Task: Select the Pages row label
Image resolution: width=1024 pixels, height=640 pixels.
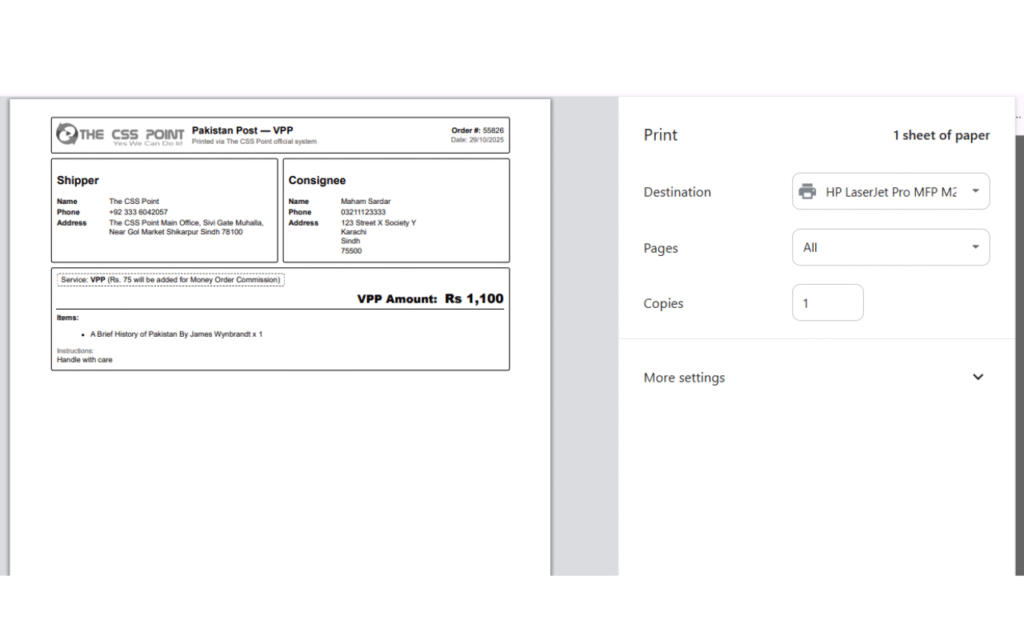Action: (x=660, y=247)
